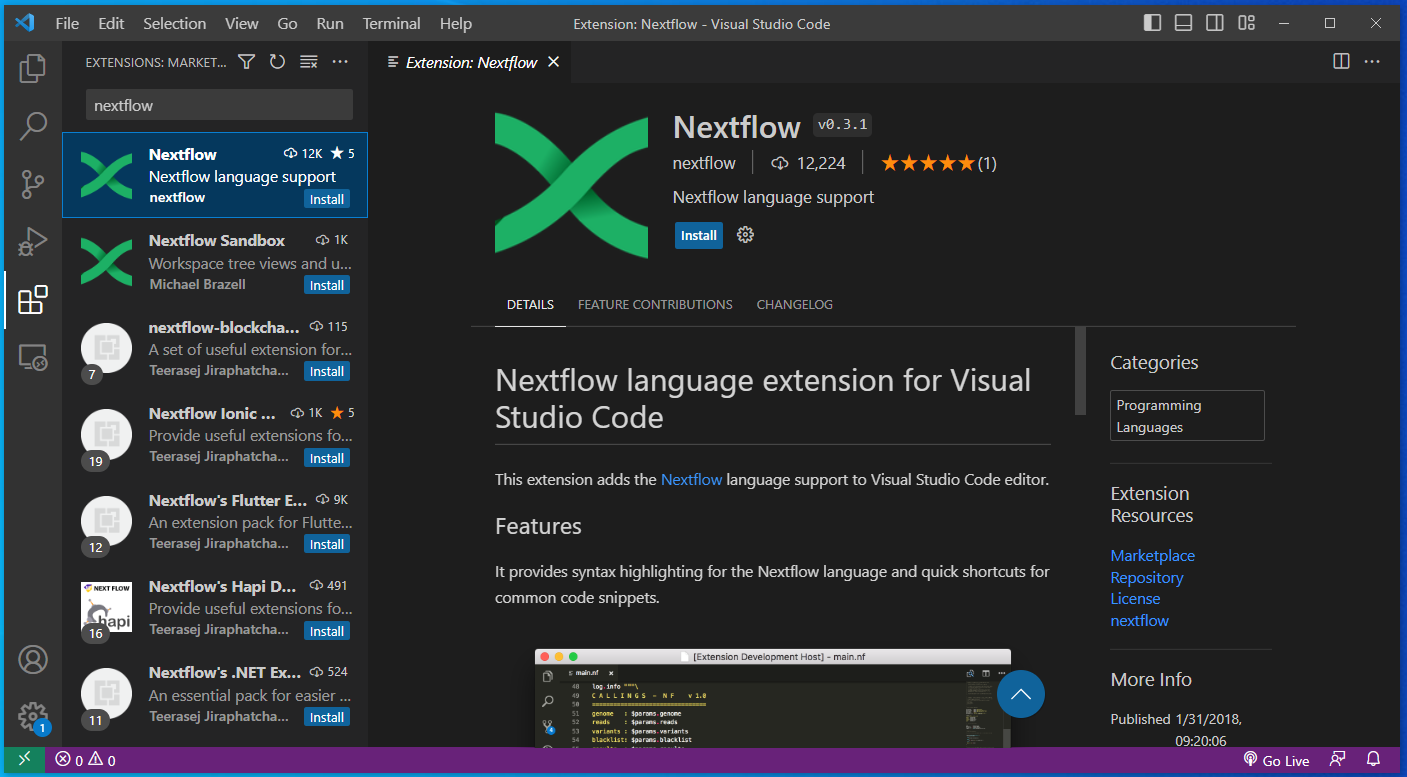The width and height of the screenshot is (1407, 777).
Task: Open the File menu
Action: pyautogui.click(x=67, y=23)
